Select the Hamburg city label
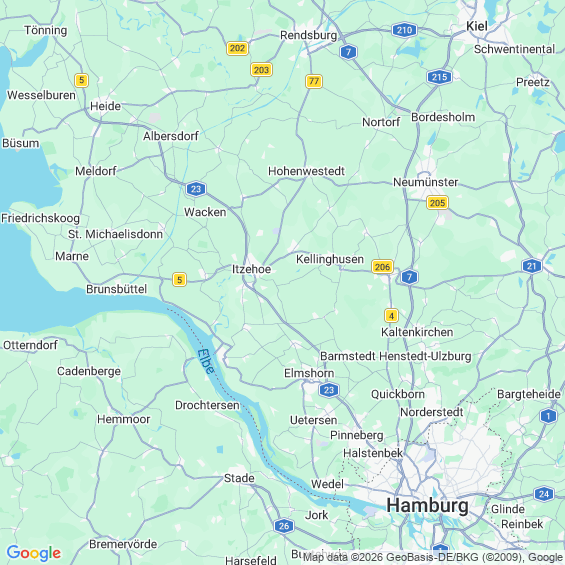 point(427,505)
